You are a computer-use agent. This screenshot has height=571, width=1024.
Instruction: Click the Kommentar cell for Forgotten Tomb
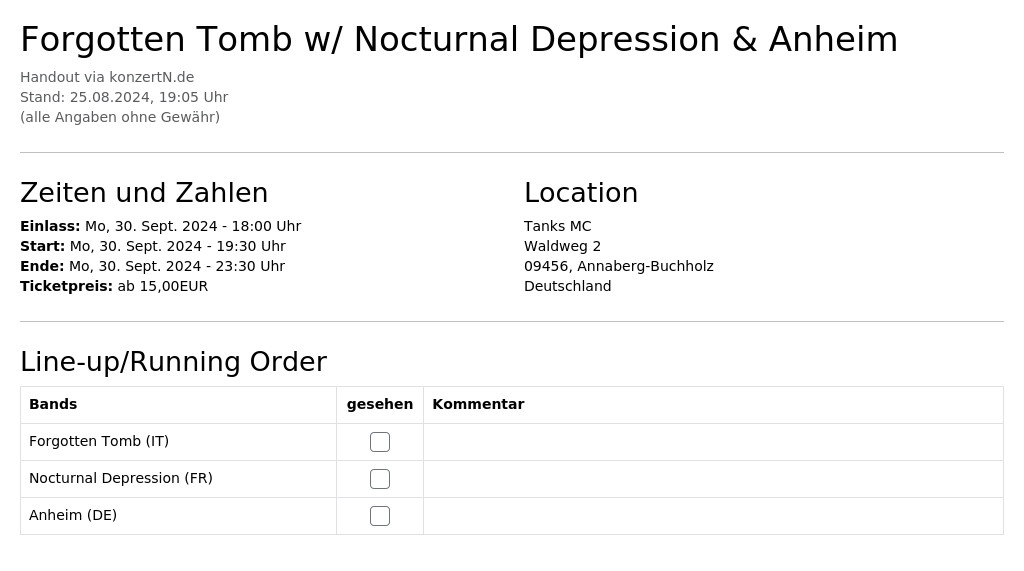(713, 442)
